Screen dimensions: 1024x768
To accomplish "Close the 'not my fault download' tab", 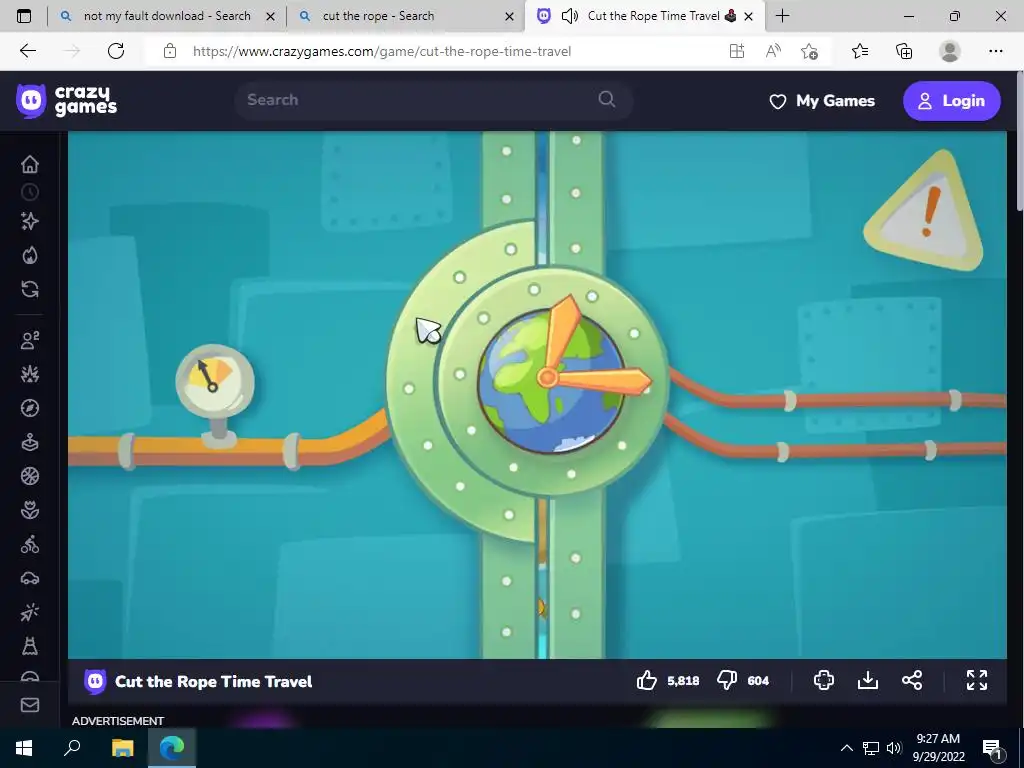I will click(x=270, y=16).
